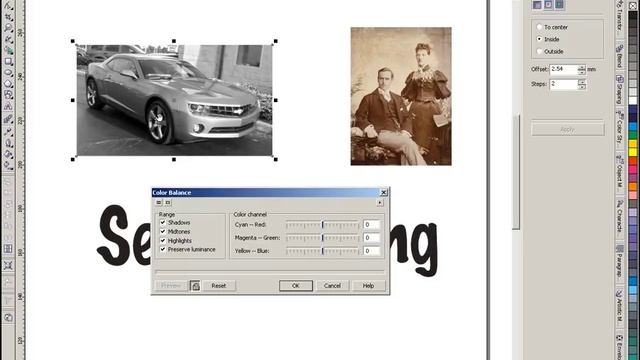Decrease contour Offset with down arrow

tap(582, 72)
